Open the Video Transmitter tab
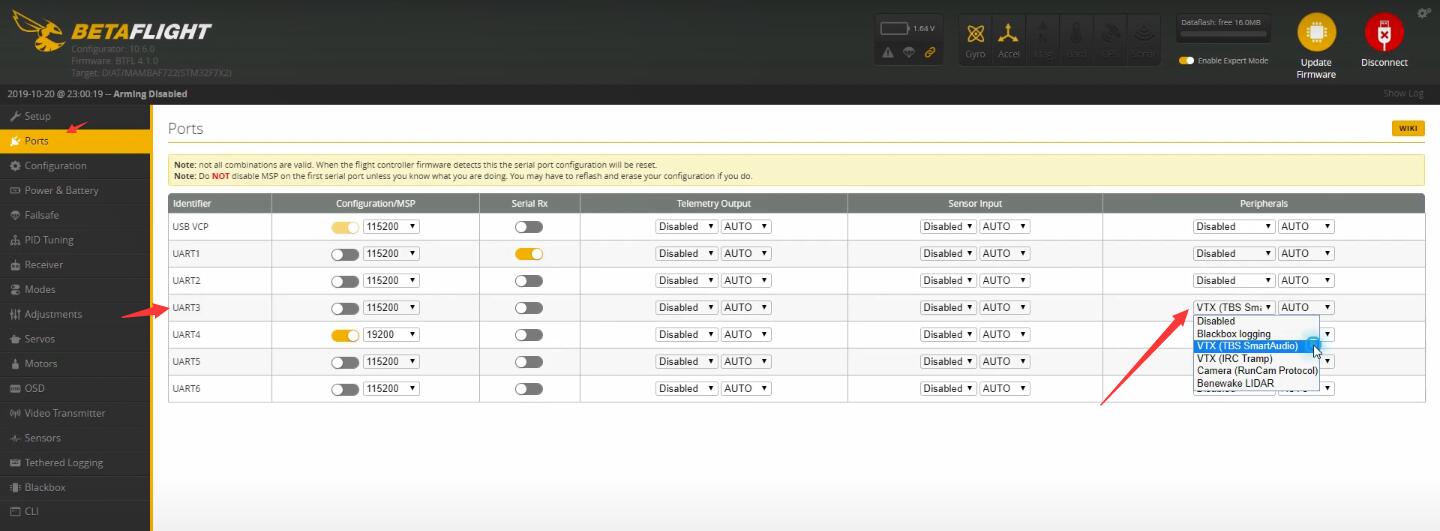1440x531 pixels. tap(76, 413)
